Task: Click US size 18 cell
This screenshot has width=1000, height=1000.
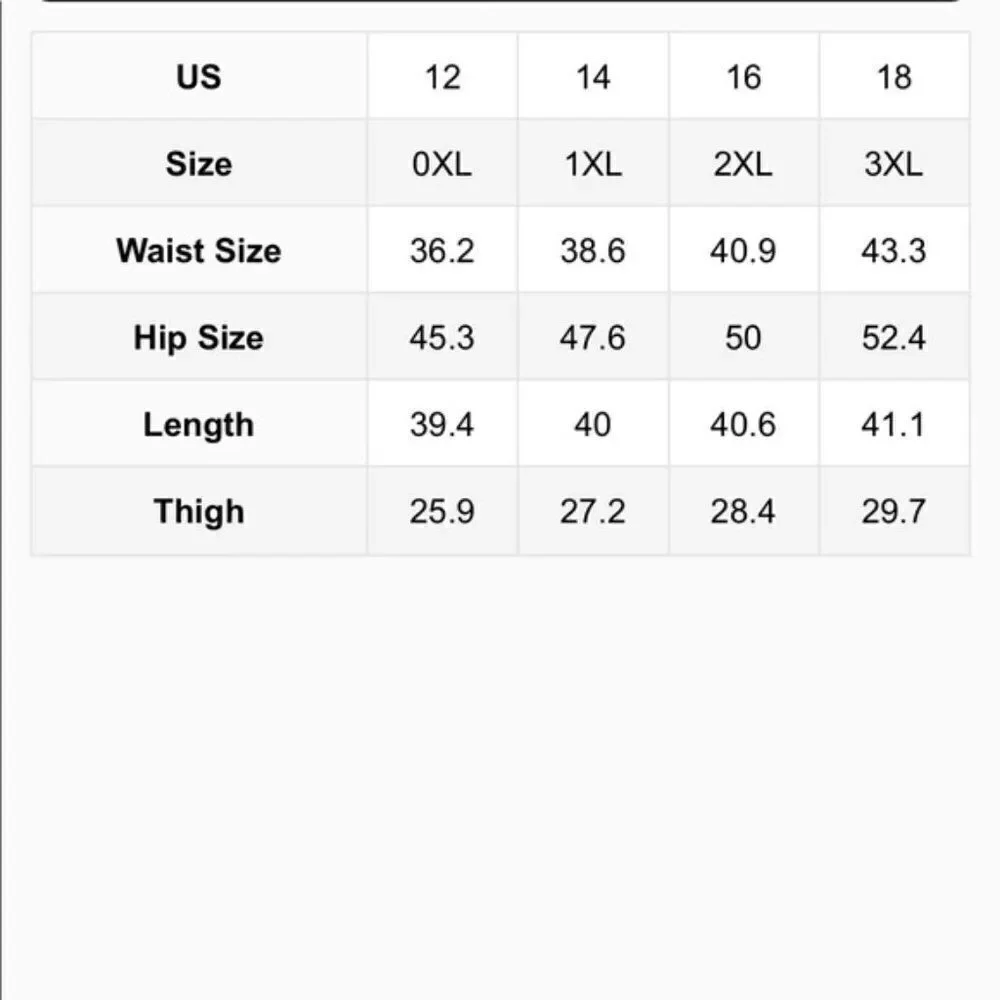Action: coord(894,76)
